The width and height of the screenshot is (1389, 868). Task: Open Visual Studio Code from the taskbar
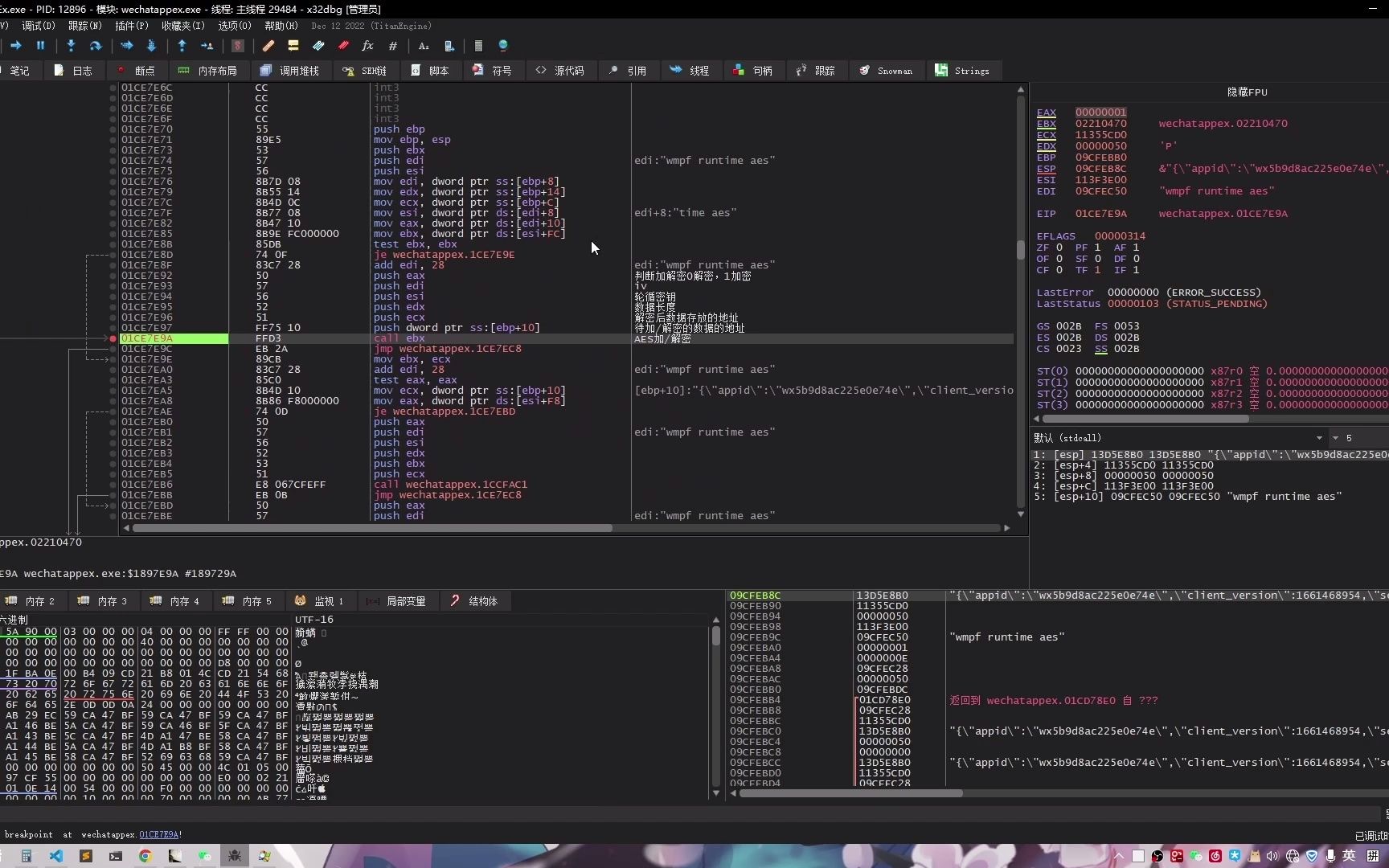(56, 856)
